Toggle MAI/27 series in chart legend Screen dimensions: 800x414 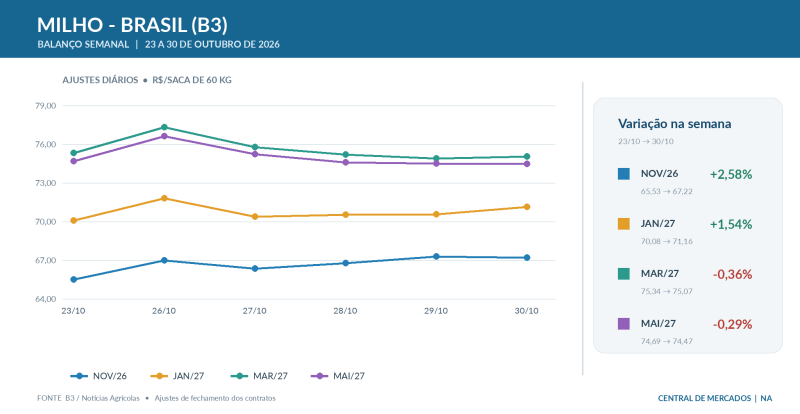(338, 376)
